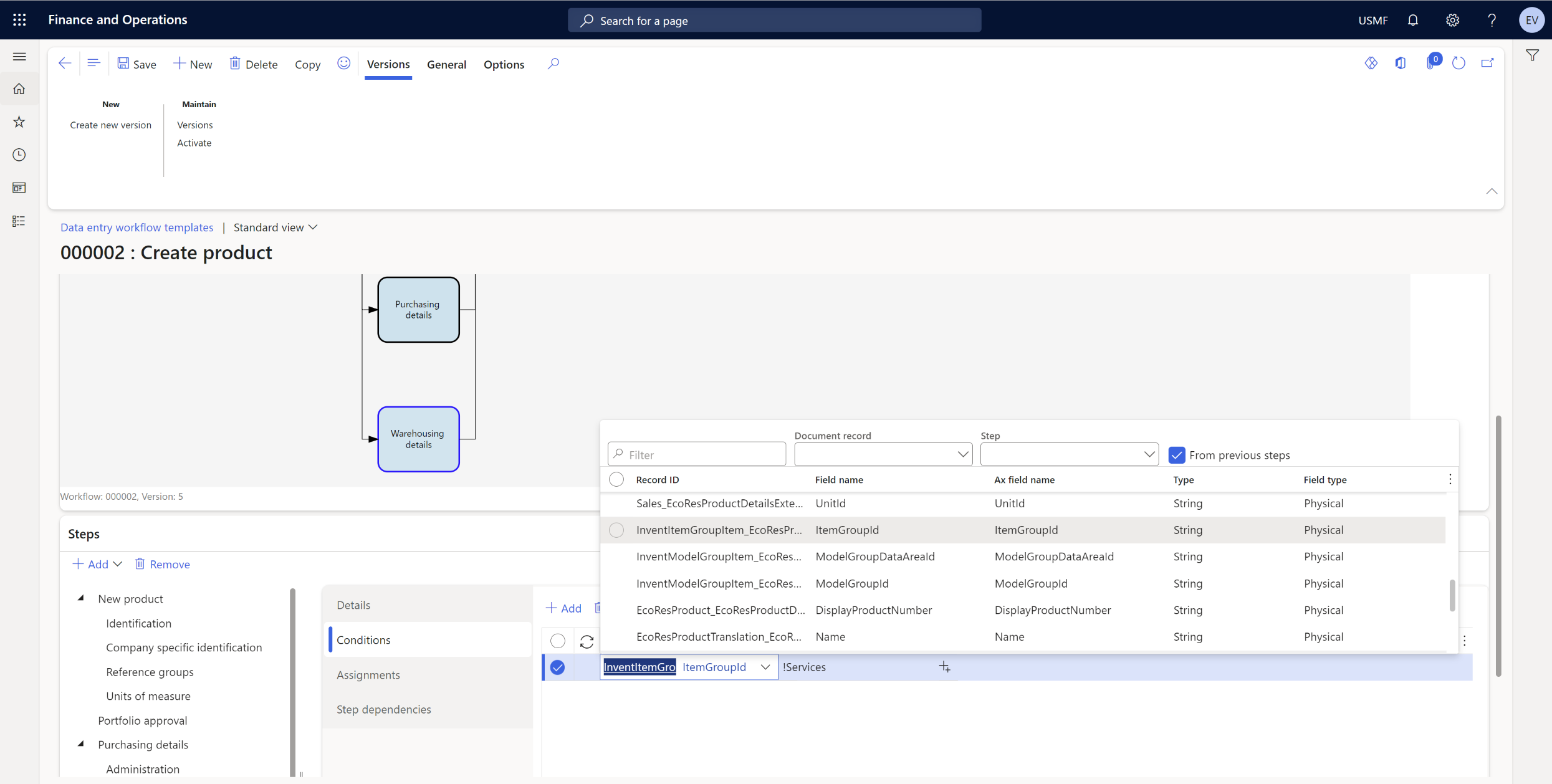Image resolution: width=1552 pixels, height=784 pixels.
Task: Click the refresh icon in conditions grid header
Action: tap(587, 641)
